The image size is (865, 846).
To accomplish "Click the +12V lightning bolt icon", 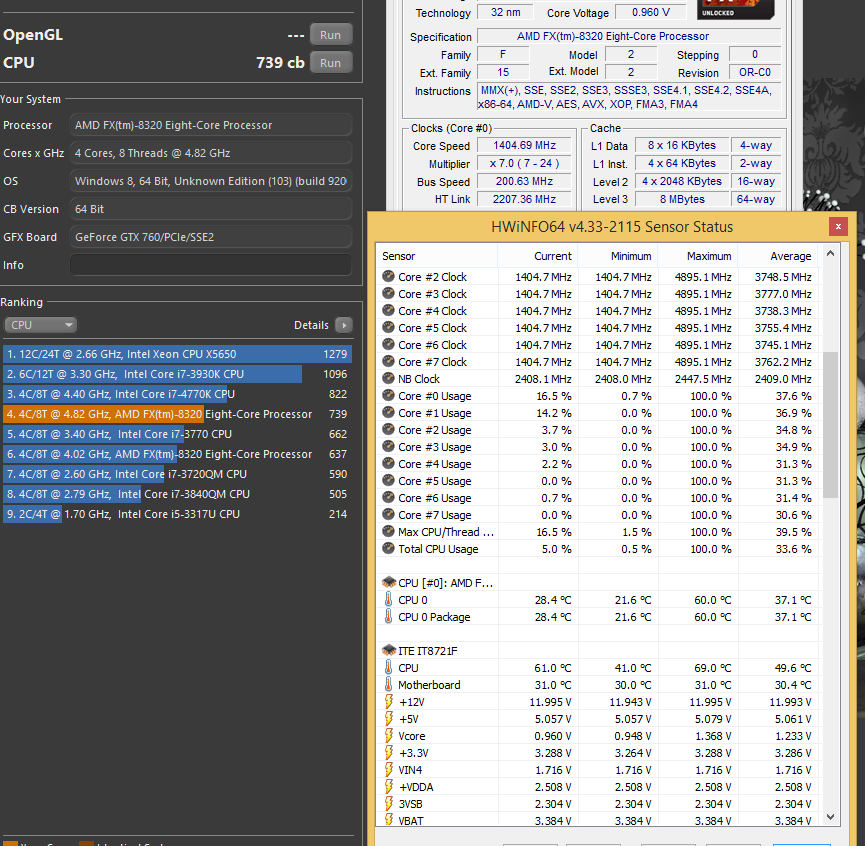I will 388,702.
